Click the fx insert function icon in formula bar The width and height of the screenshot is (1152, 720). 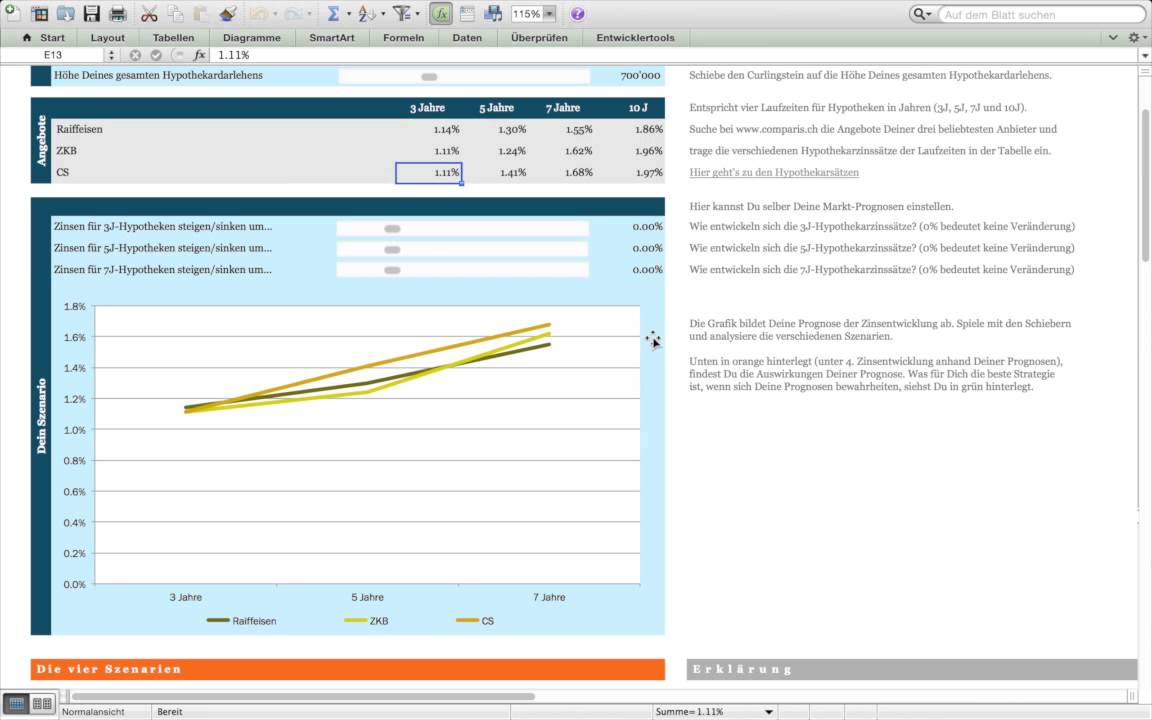199,55
